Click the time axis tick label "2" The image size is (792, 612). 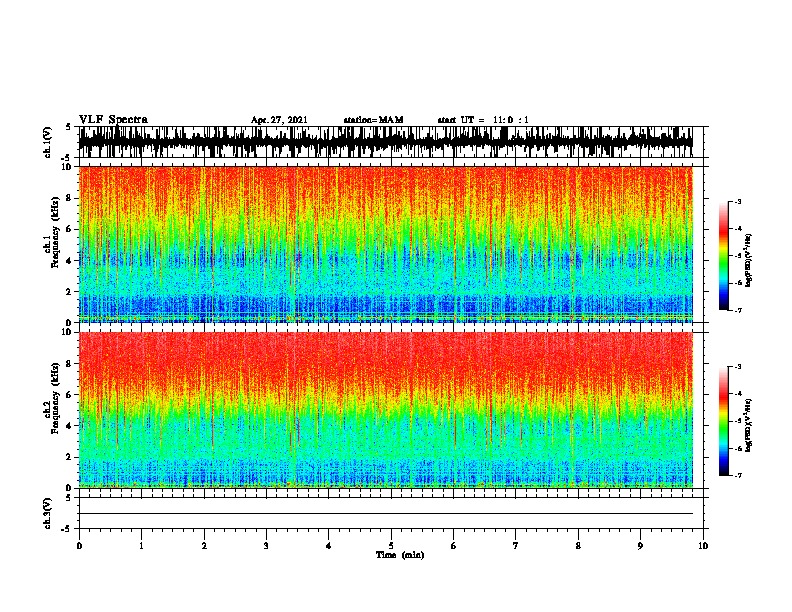tap(204, 546)
